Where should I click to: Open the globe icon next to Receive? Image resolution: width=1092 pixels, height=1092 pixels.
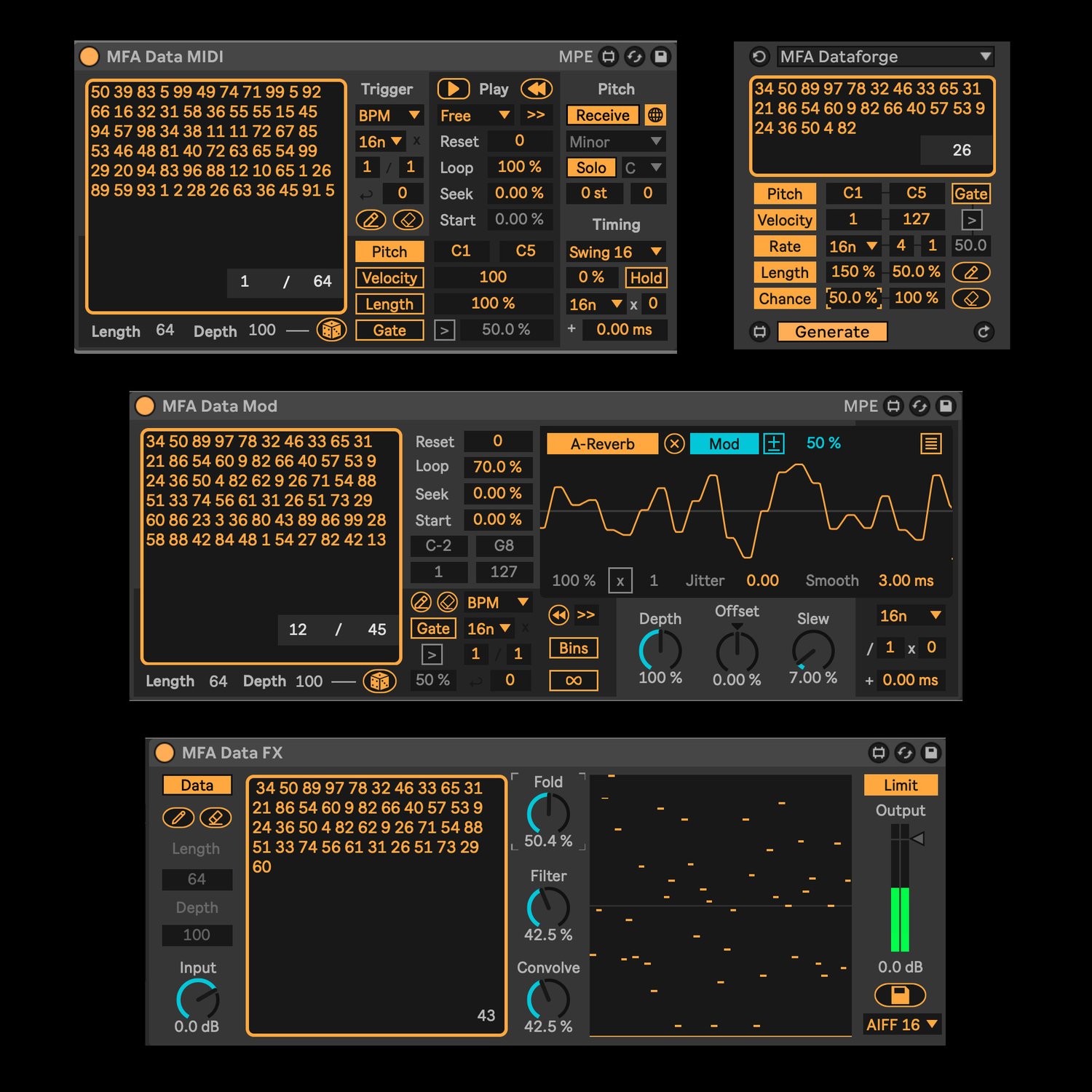point(654,115)
